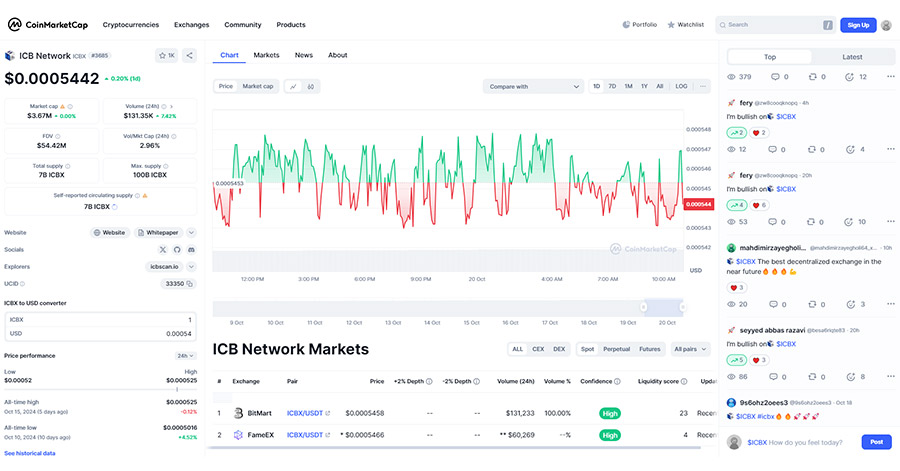Open FameEX exchange logo
The image size is (900, 471).
click(238, 435)
